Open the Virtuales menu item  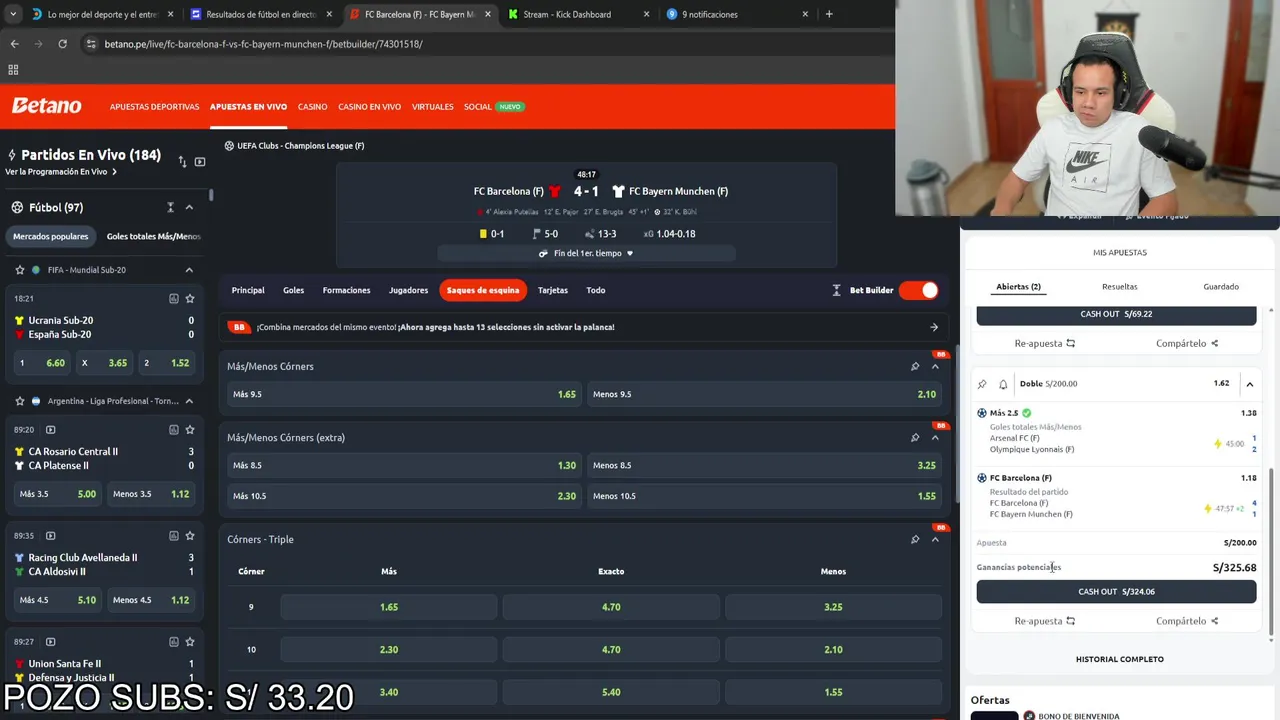pos(432,106)
